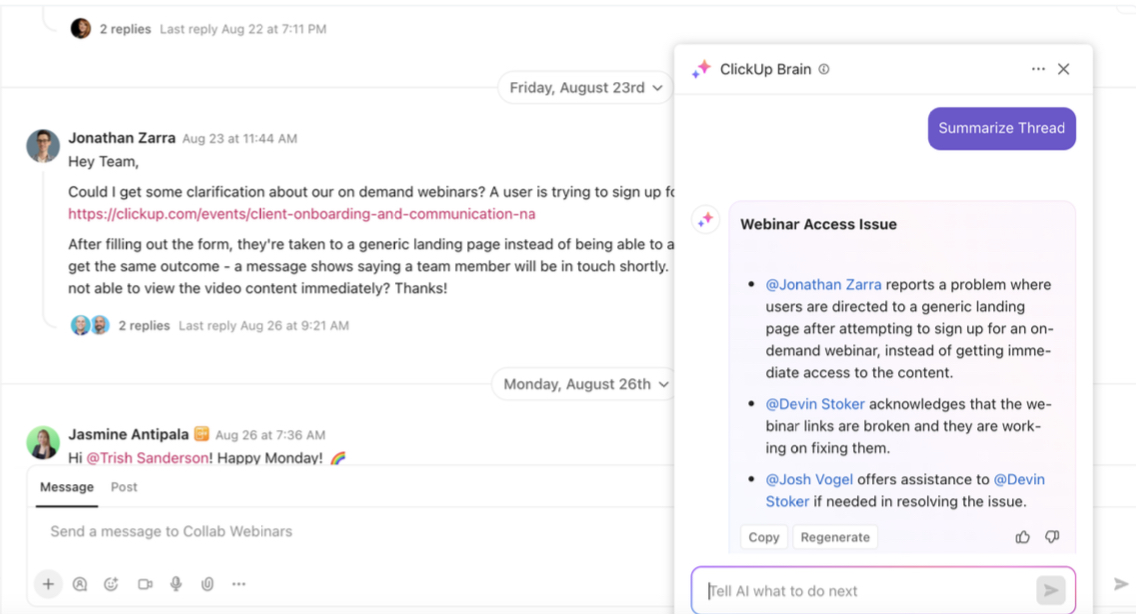
Task: Expand the Friday, August 23rd date dropdown
Action: pos(585,87)
